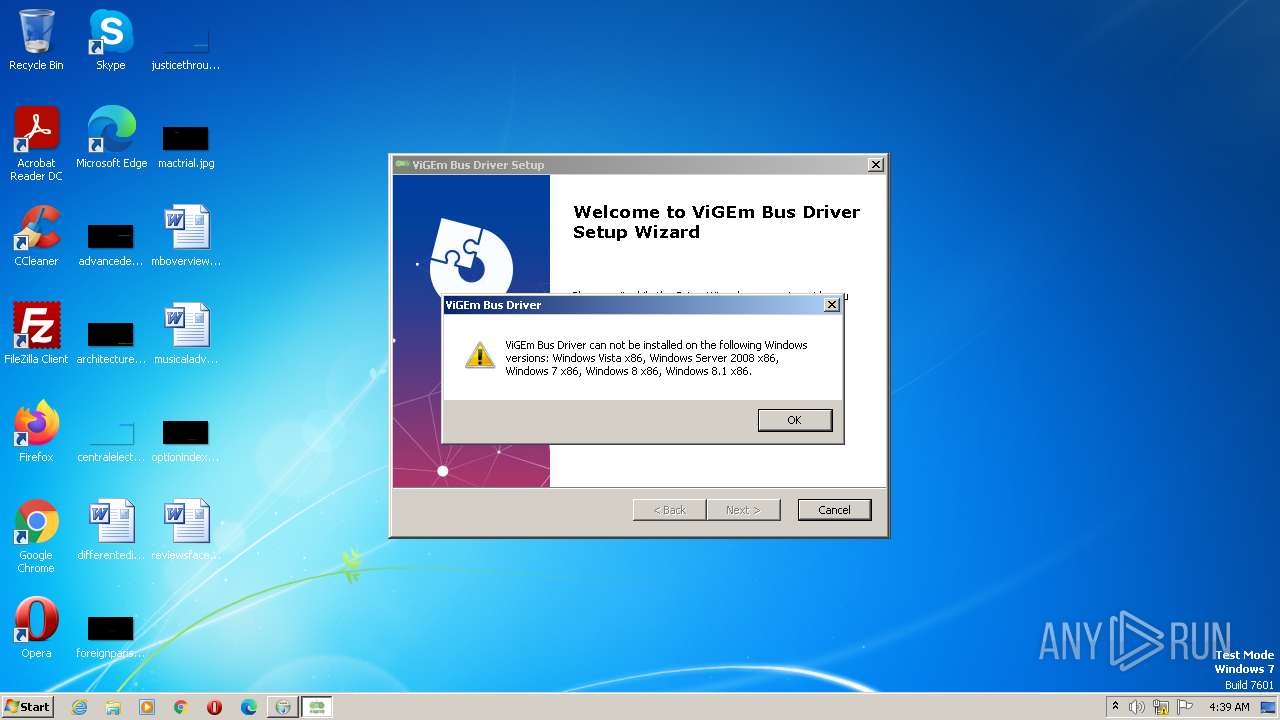Open the Recycle Bin desktop icon
The height and width of the screenshot is (720, 1280).
pyautogui.click(x=36, y=40)
